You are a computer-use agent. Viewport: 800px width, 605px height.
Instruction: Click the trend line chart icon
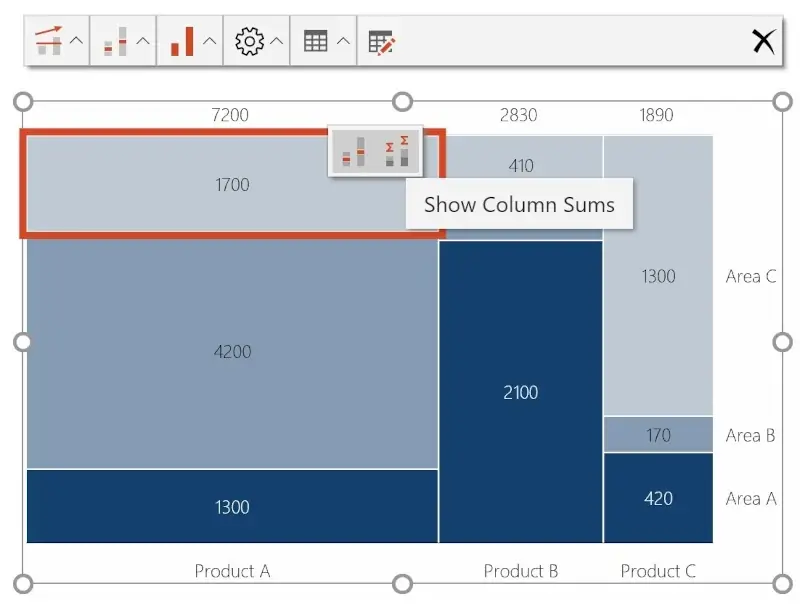tap(47, 41)
